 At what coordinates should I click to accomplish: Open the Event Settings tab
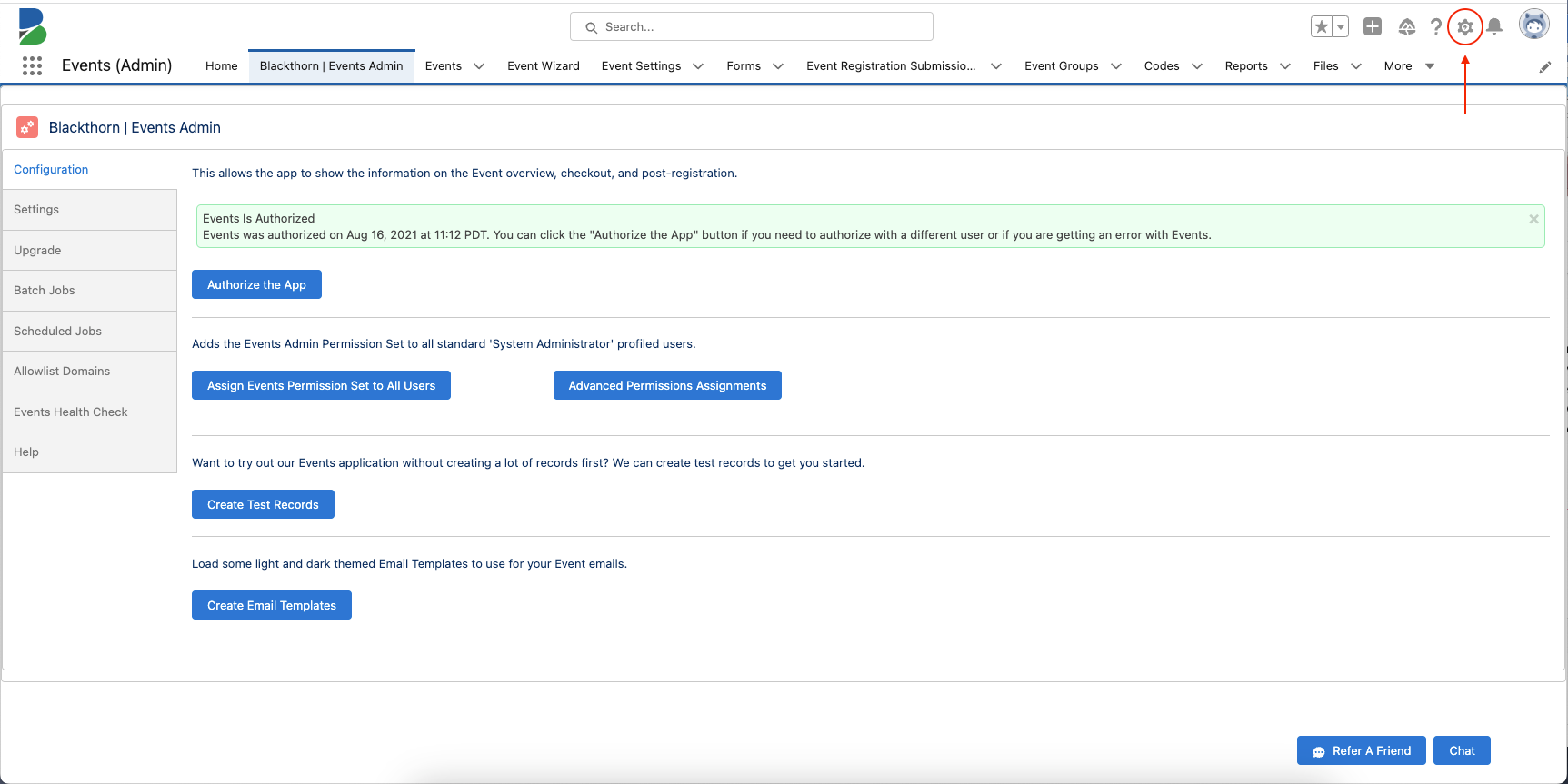pyautogui.click(x=641, y=66)
